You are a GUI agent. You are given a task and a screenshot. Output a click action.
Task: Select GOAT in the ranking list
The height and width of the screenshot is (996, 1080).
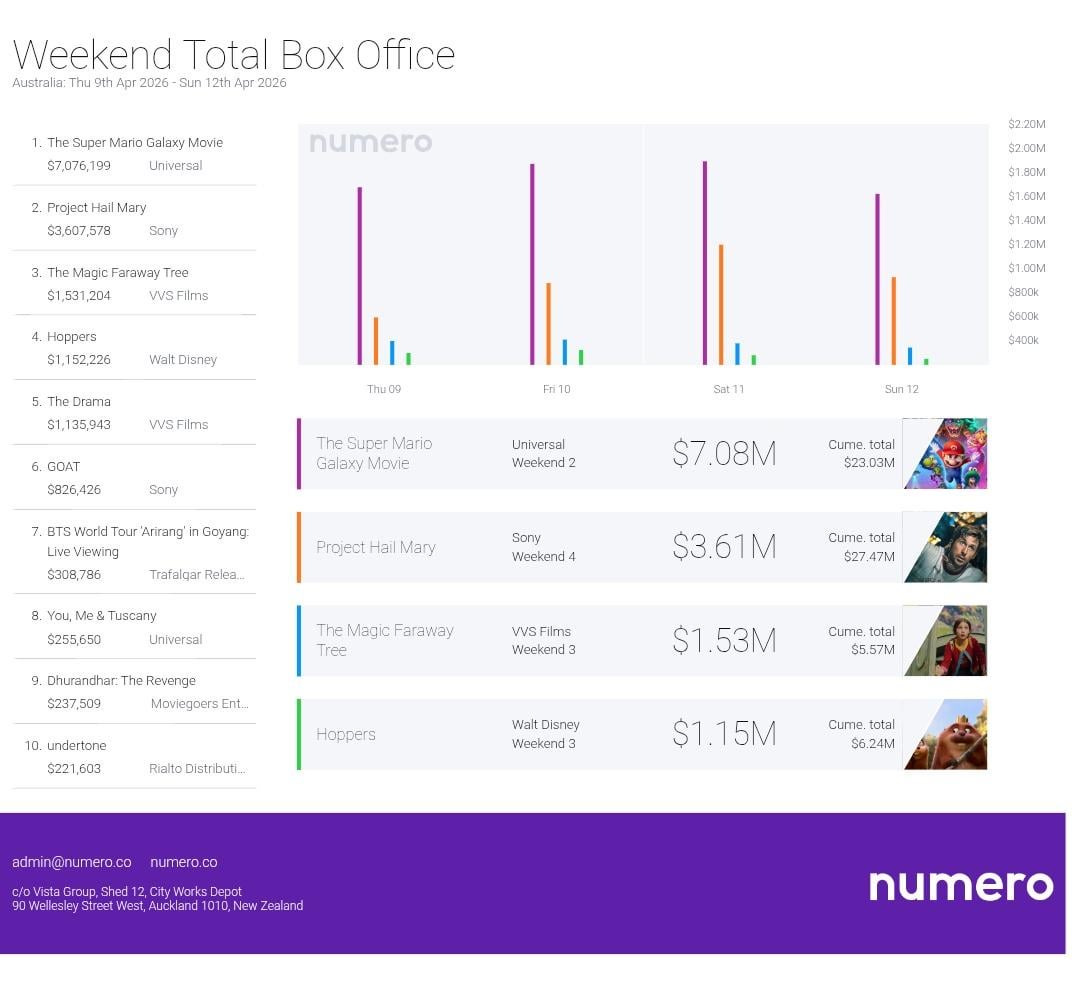pos(63,467)
